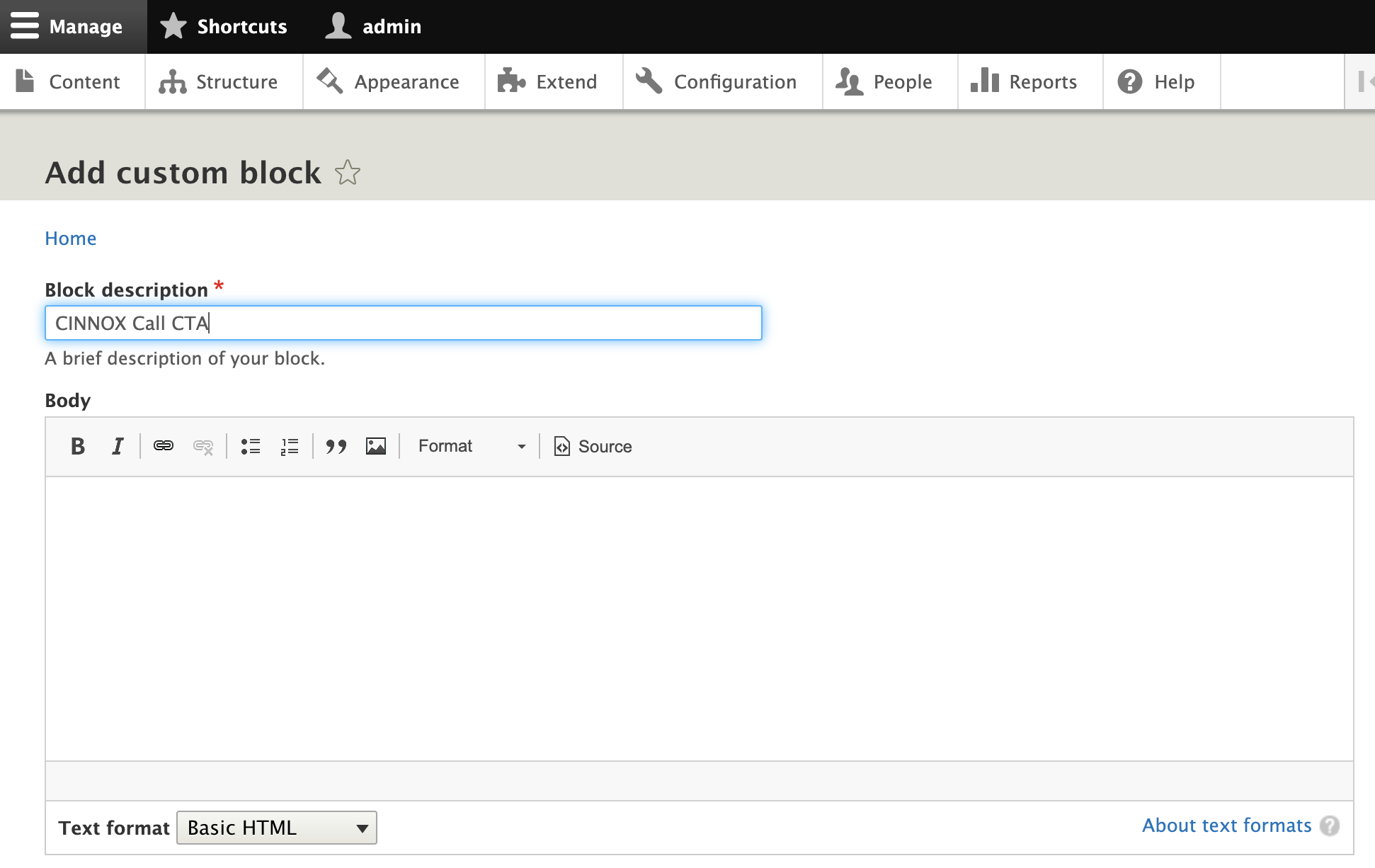The height and width of the screenshot is (868, 1375).
Task: Switch editor to Source mode
Action: [x=593, y=446]
